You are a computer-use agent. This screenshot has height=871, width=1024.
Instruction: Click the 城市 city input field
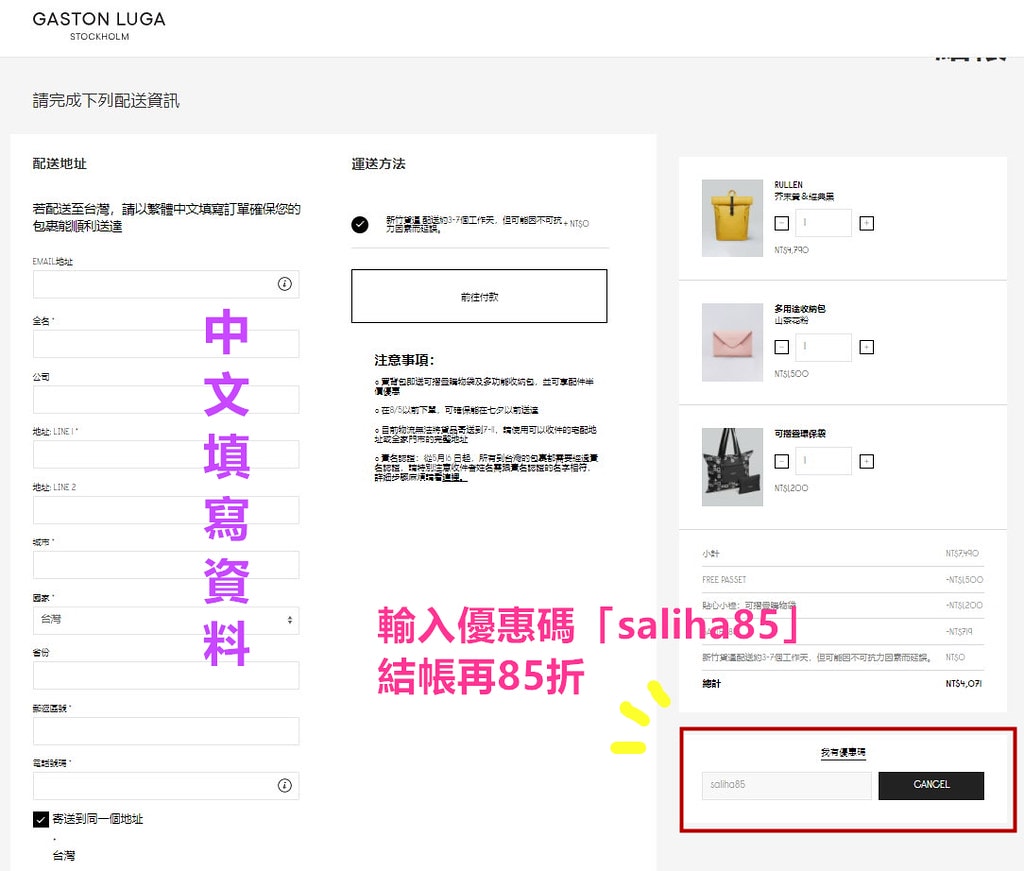[166, 565]
